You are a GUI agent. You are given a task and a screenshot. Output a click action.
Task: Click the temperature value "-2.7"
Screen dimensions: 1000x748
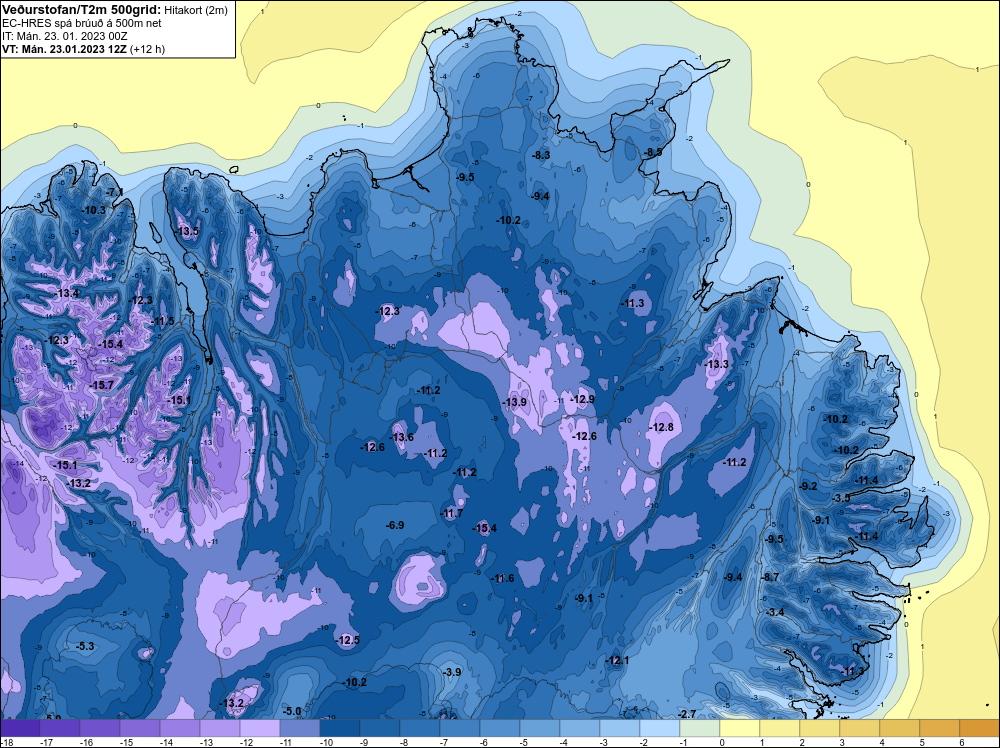(687, 714)
